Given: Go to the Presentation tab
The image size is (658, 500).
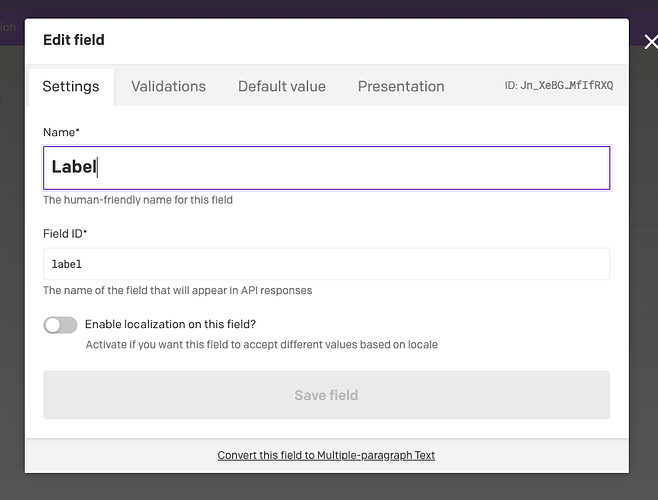Looking at the screenshot, I should click(x=400, y=87).
